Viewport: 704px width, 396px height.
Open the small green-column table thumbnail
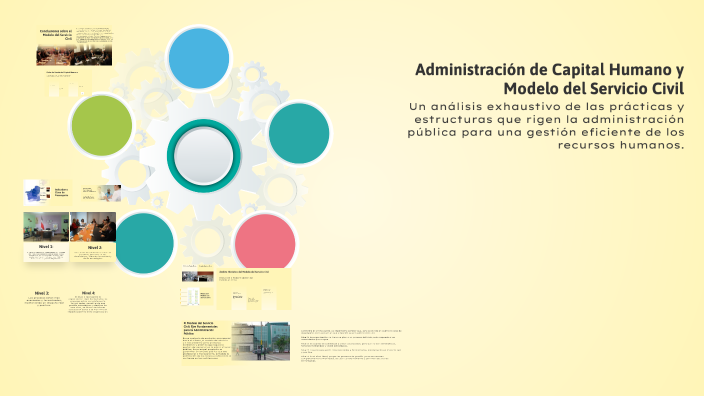(198, 296)
